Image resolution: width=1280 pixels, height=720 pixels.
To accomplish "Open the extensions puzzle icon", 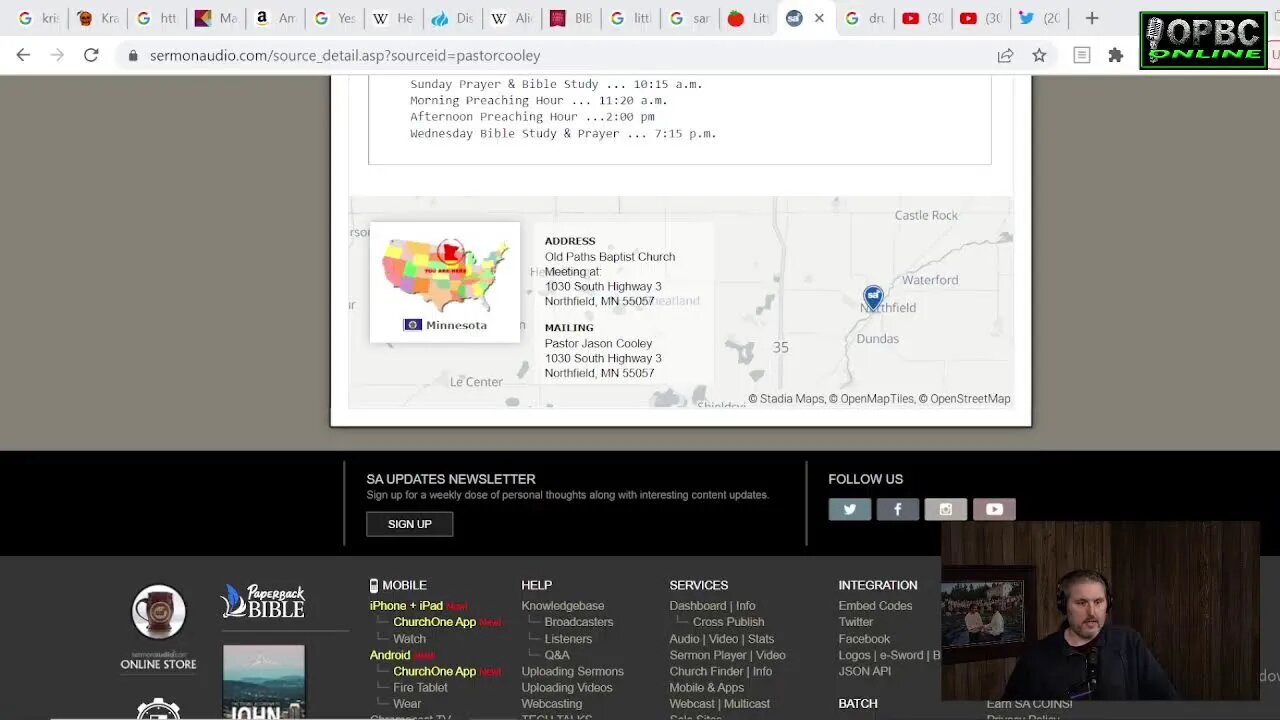I will [x=1115, y=55].
